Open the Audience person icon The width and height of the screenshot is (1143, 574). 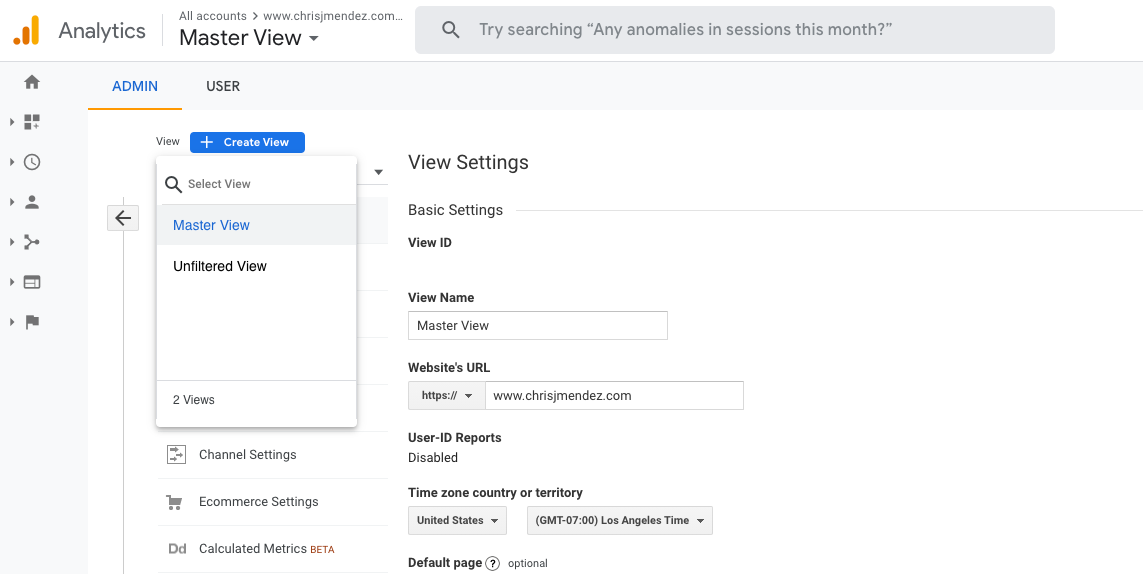tap(31, 202)
